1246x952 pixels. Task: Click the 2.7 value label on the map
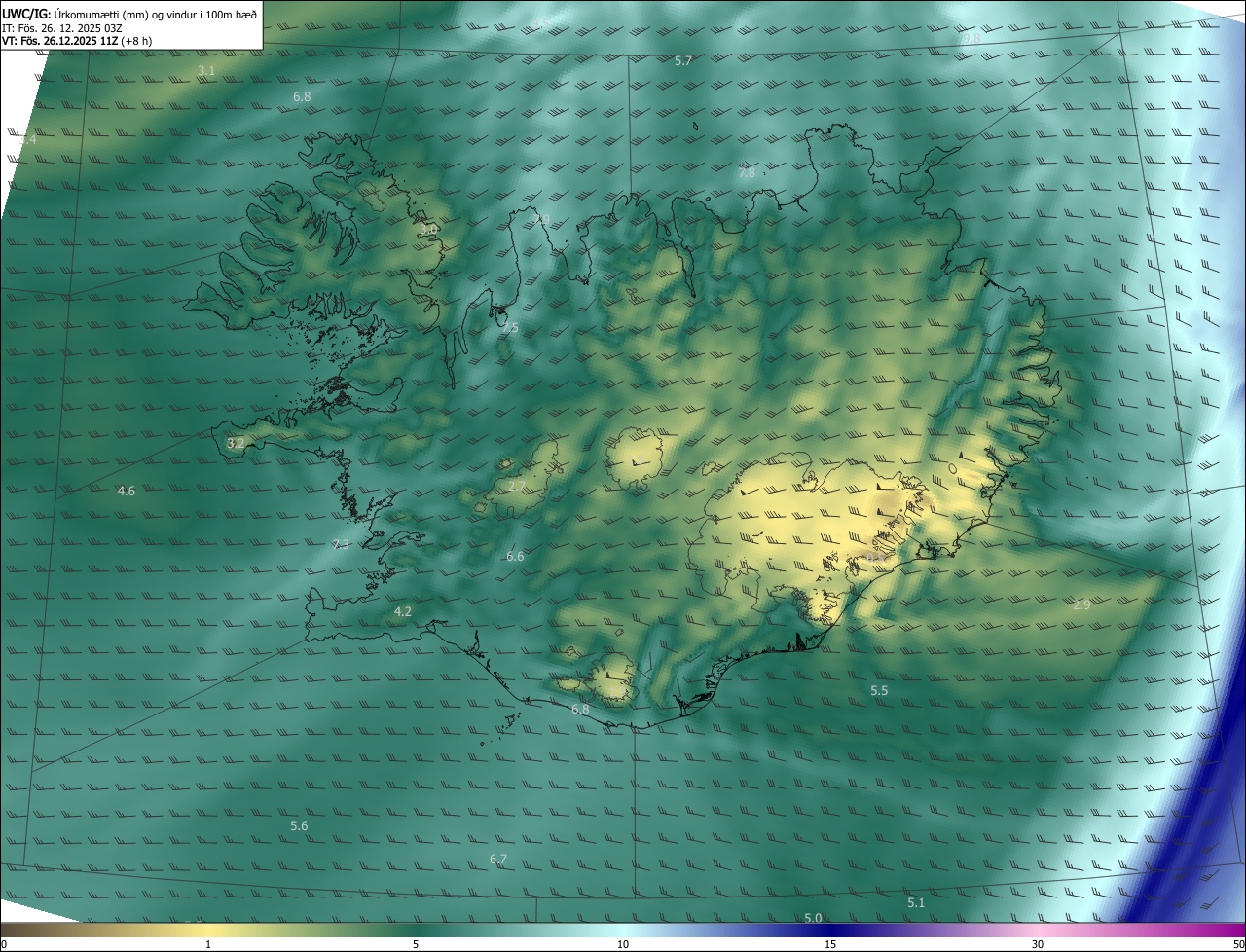517,487
